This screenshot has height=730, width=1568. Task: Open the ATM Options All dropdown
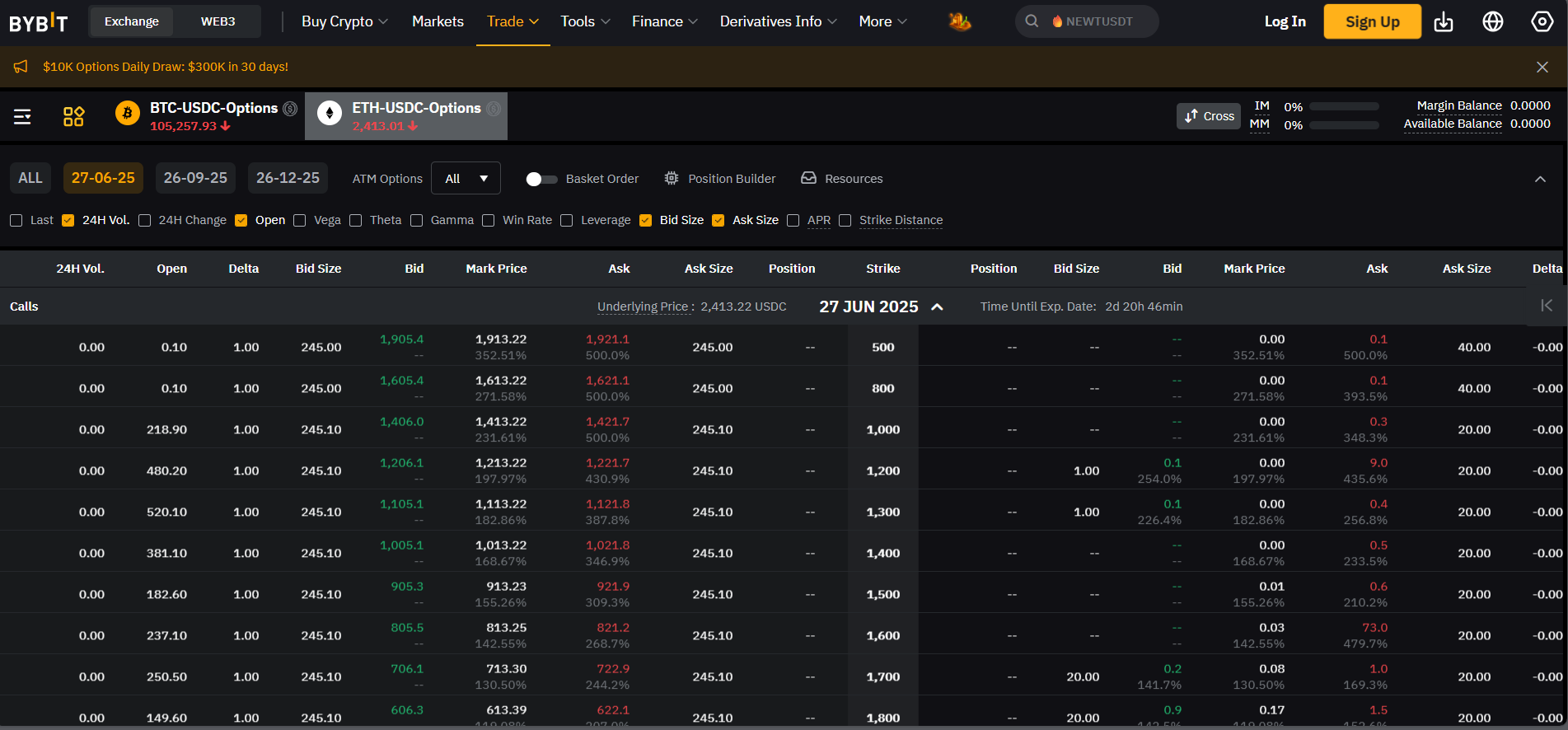tap(466, 178)
